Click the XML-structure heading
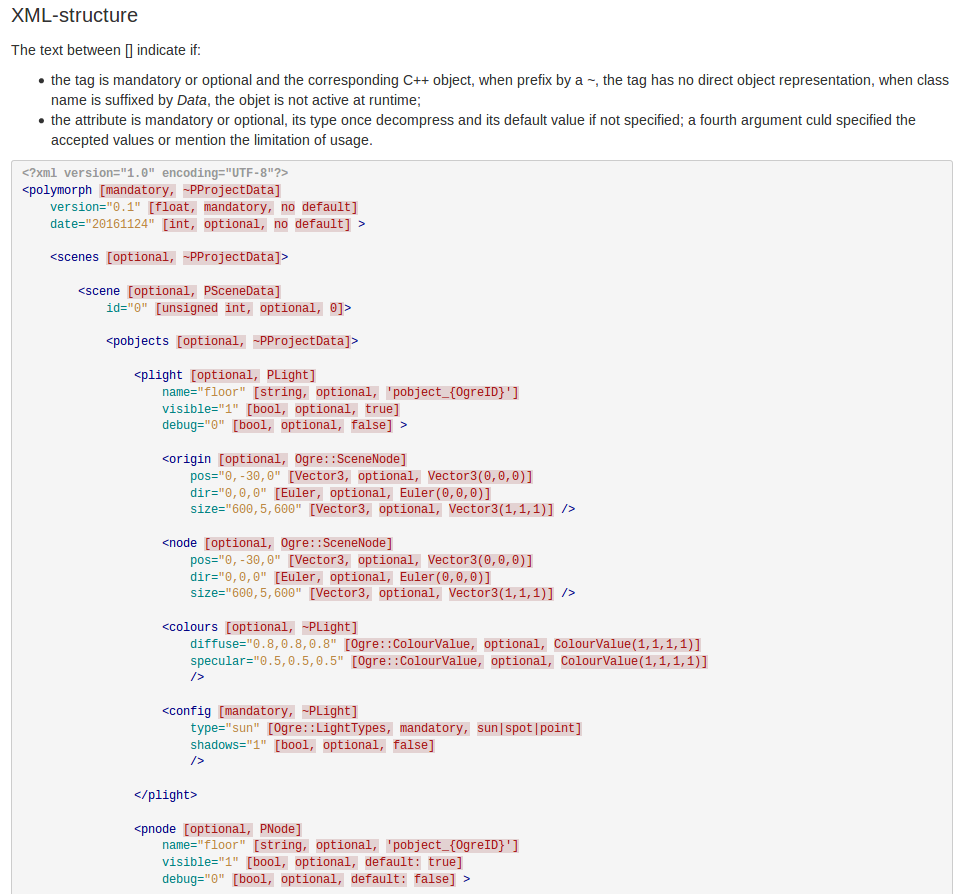967x894 pixels. [x=74, y=16]
